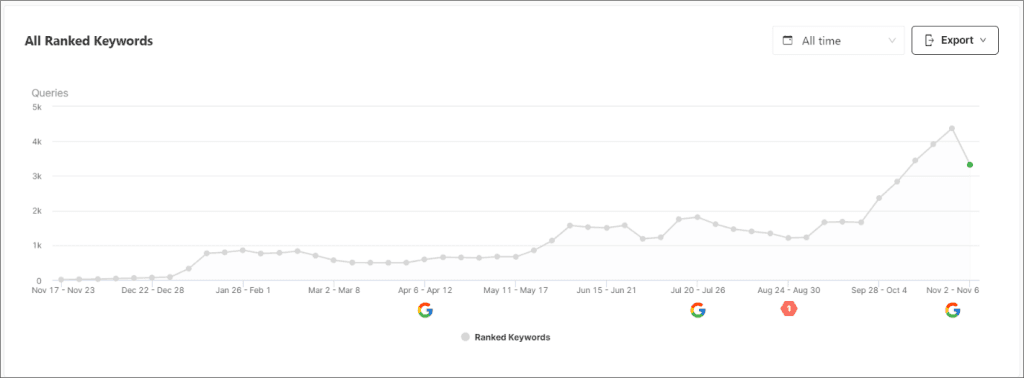
Task: Click the green final data point on chart
Action: tap(970, 165)
